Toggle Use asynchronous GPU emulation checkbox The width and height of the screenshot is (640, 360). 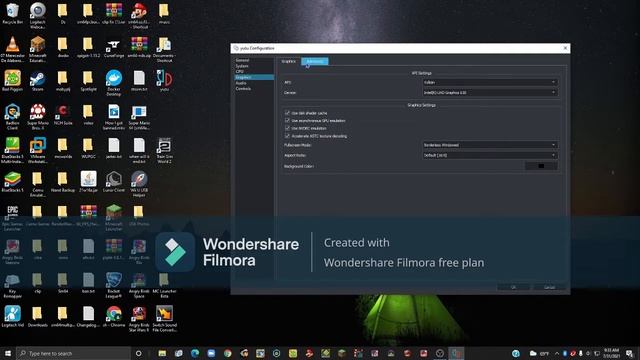(287, 120)
